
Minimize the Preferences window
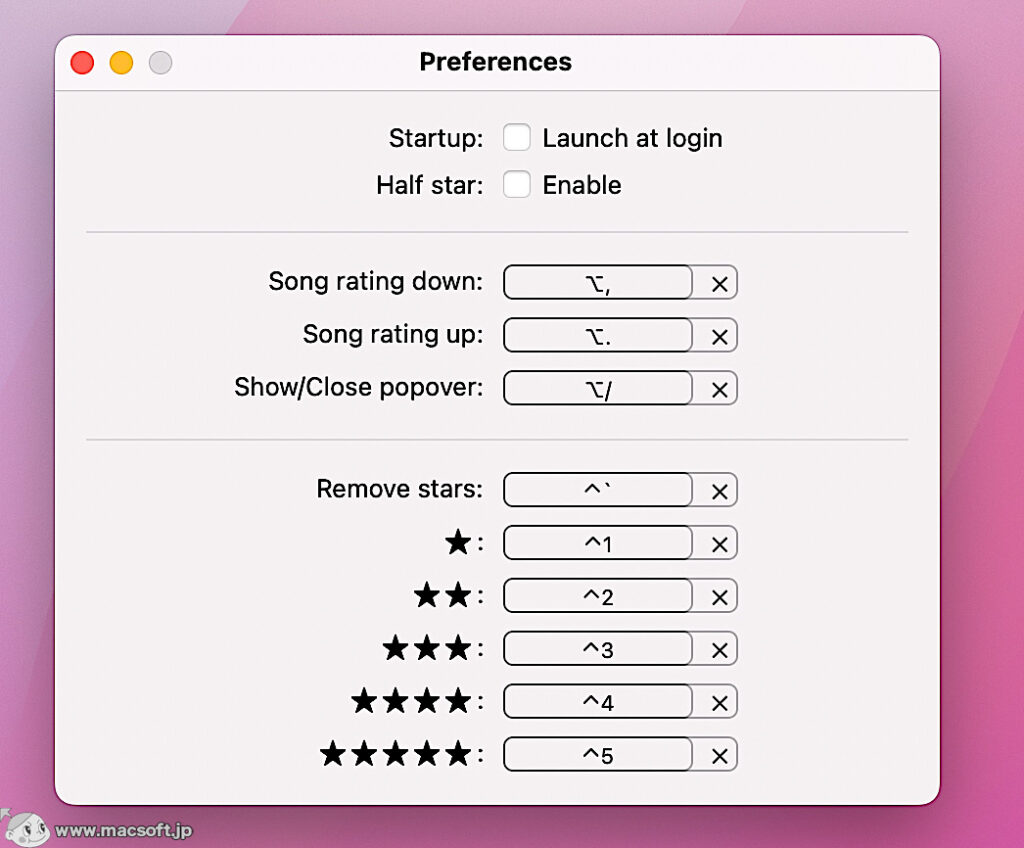121,62
